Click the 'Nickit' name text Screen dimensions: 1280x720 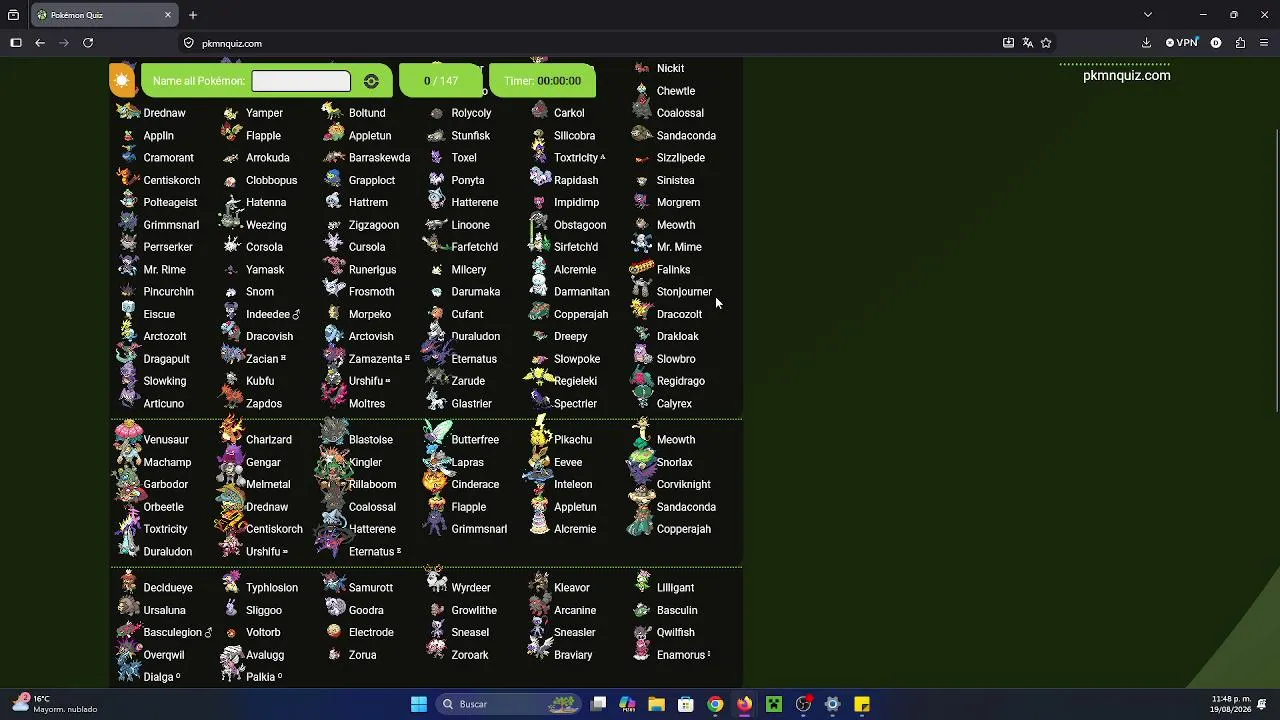point(670,69)
